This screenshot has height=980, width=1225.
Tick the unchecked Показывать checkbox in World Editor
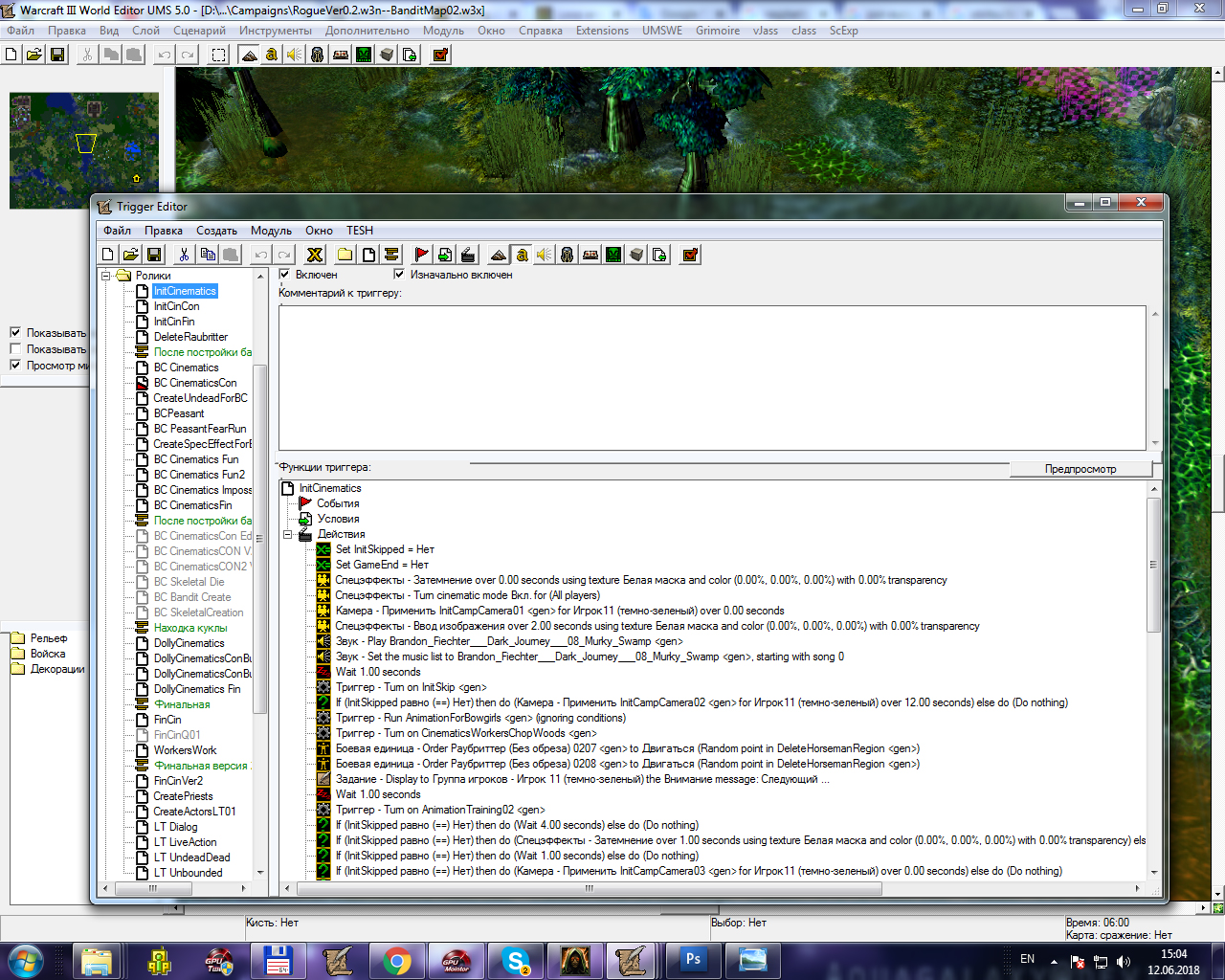coord(15,349)
